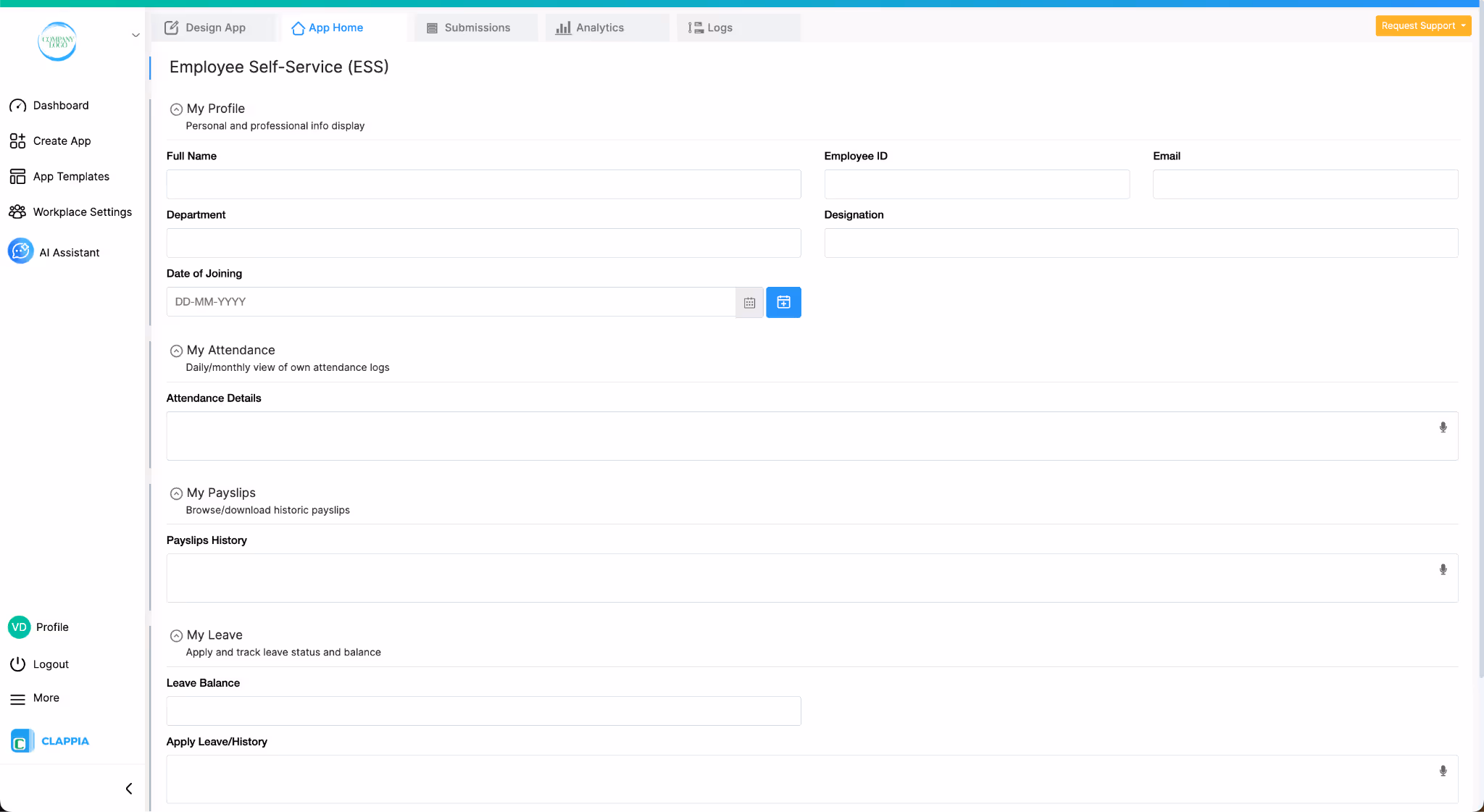The image size is (1484, 812).
Task: Launch the AI Assistant
Action: click(70, 252)
